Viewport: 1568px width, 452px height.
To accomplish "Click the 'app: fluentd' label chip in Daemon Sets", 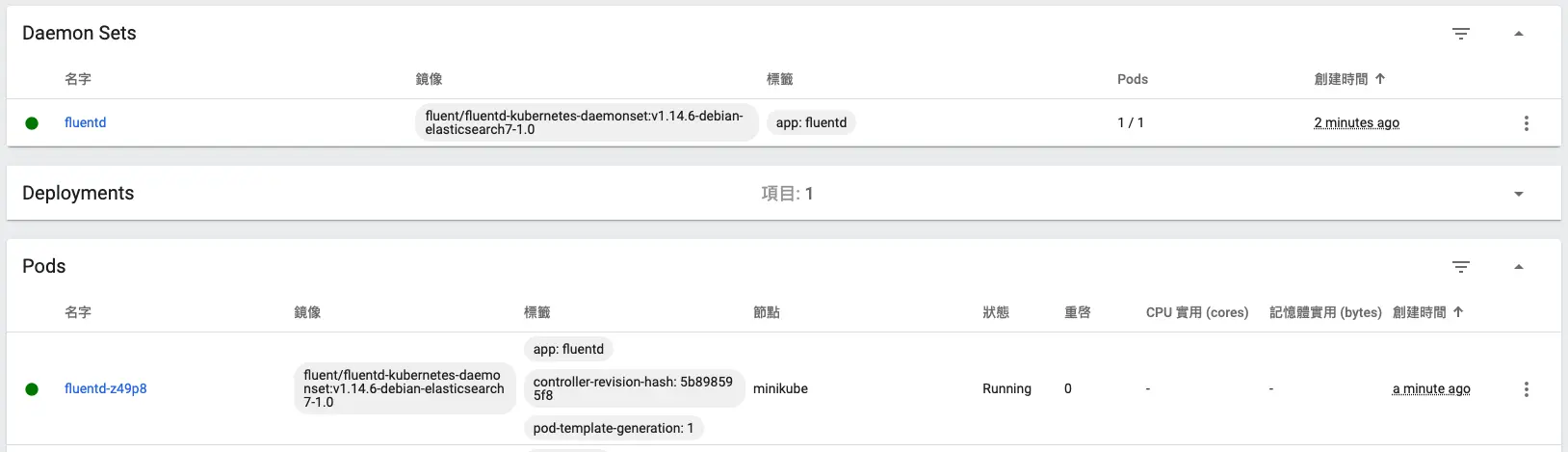I will [x=811, y=122].
